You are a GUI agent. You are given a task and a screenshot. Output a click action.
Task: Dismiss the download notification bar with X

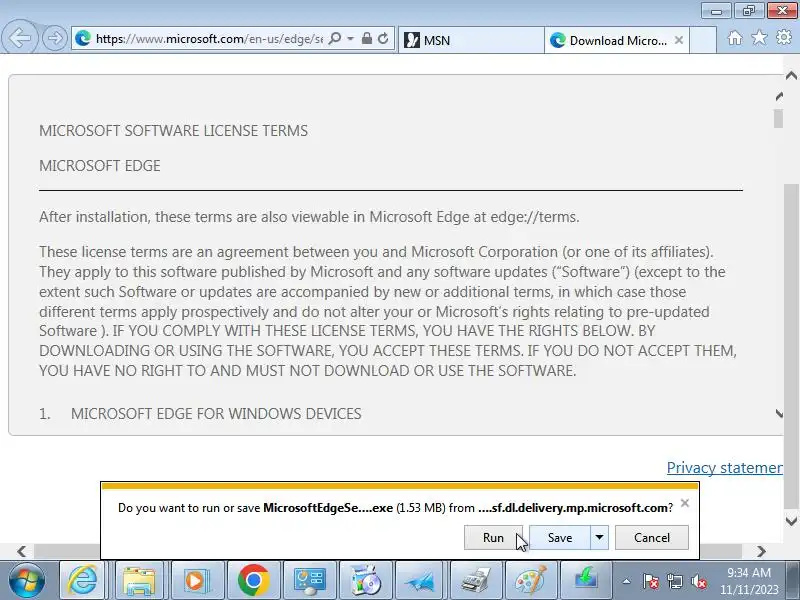(685, 504)
